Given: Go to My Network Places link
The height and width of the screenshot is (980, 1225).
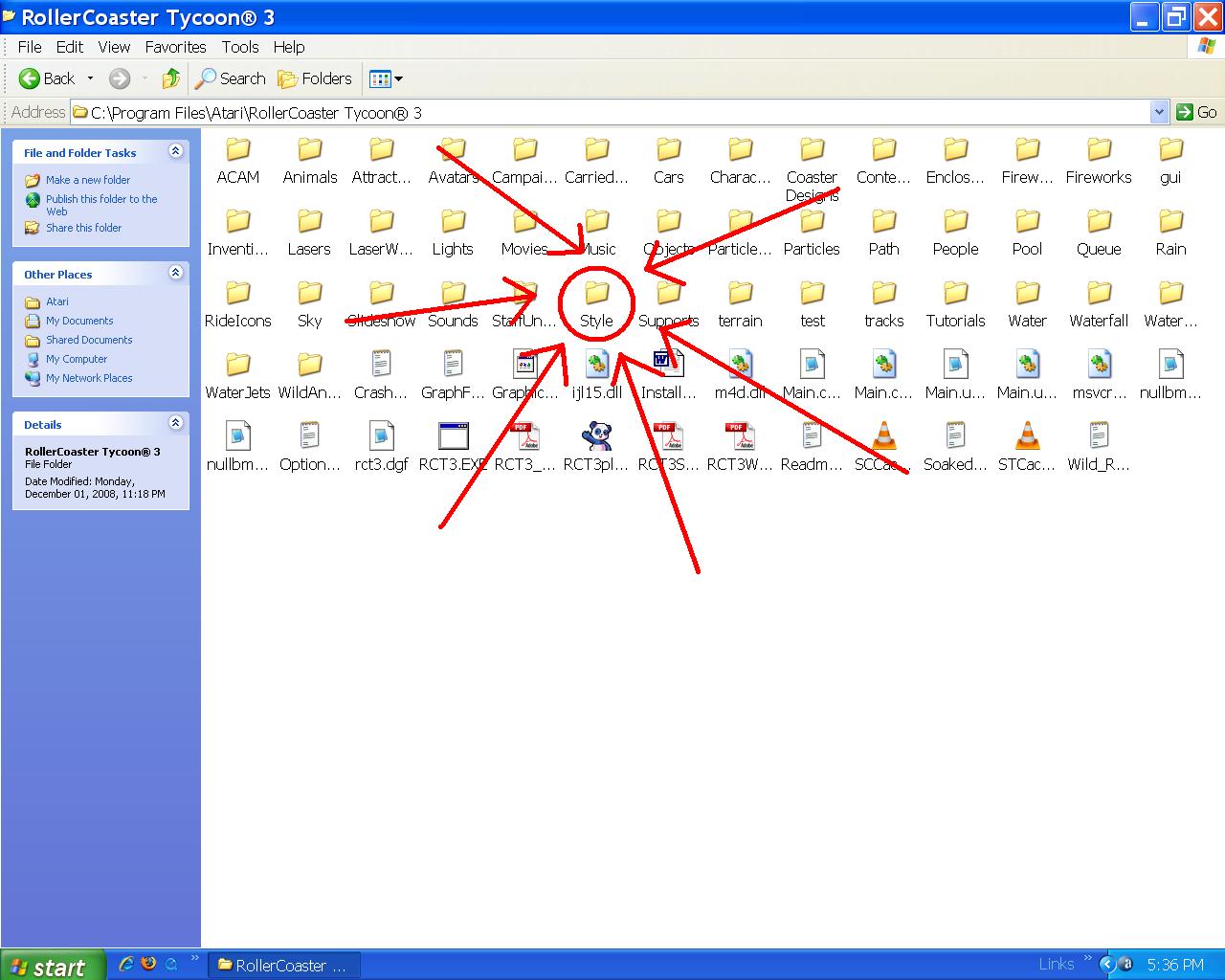Looking at the screenshot, I should pyautogui.click(x=89, y=378).
